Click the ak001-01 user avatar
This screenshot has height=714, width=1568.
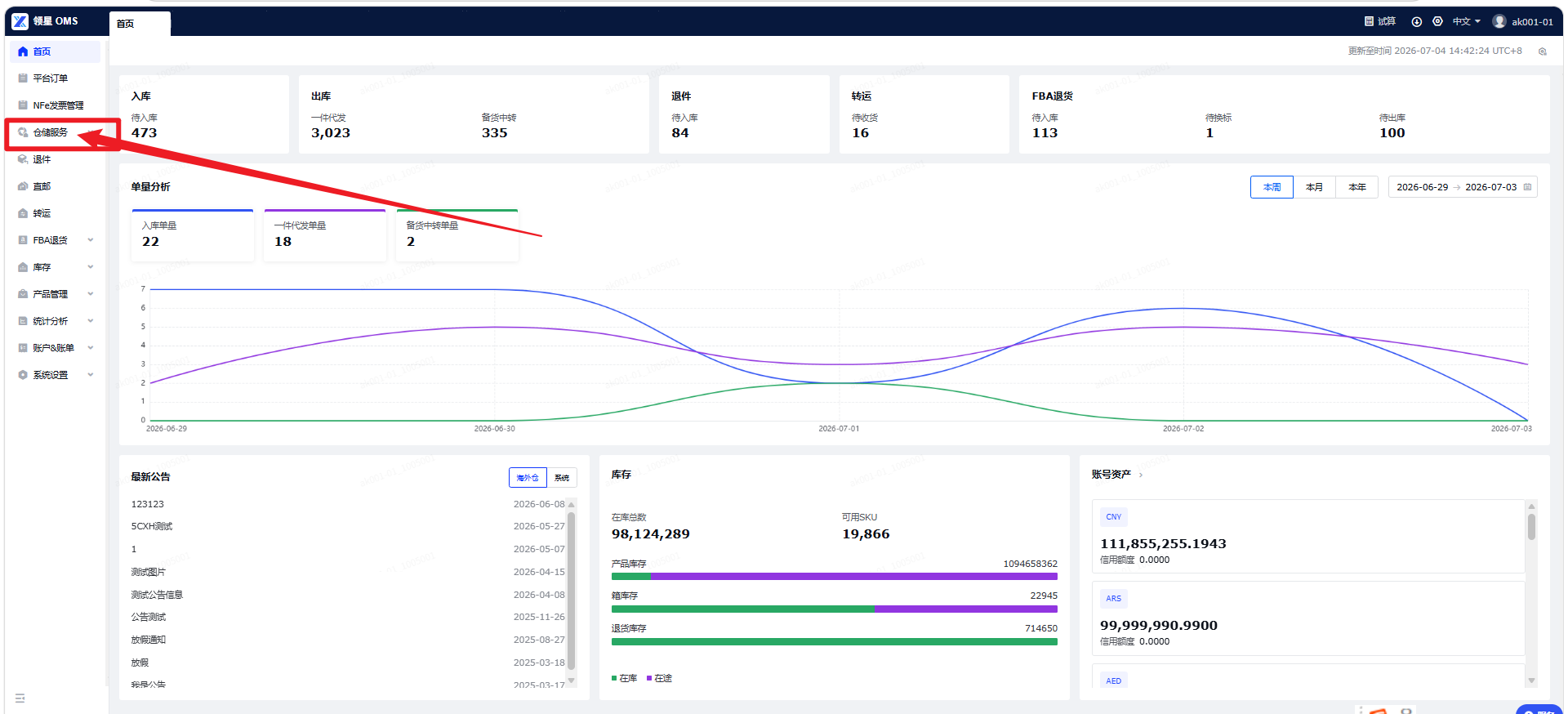coord(1499,21)
